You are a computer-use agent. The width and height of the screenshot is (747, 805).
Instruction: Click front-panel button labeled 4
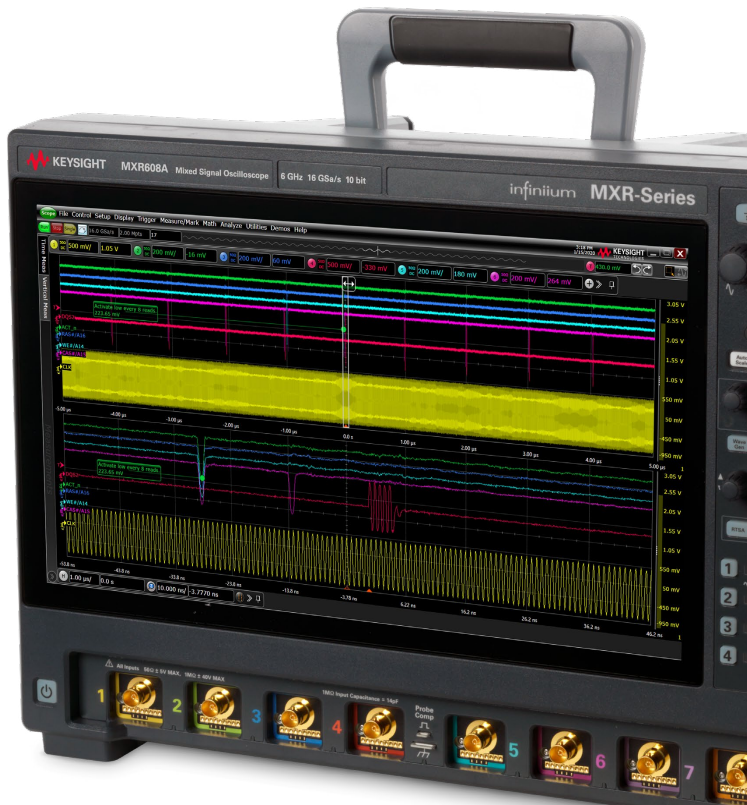[727, 655]
